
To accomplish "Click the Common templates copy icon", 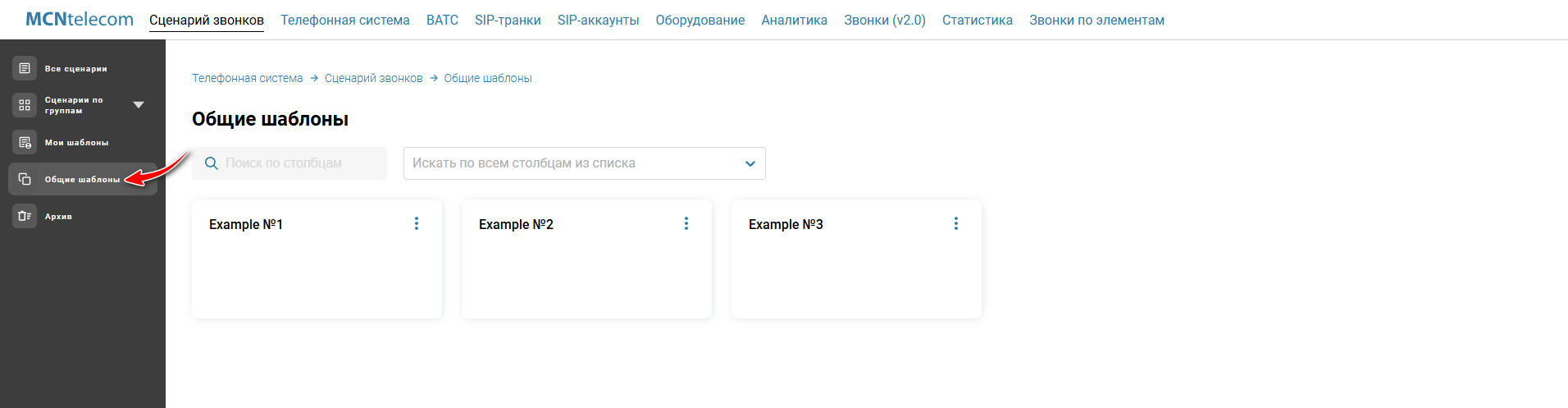I will (25, 179).
